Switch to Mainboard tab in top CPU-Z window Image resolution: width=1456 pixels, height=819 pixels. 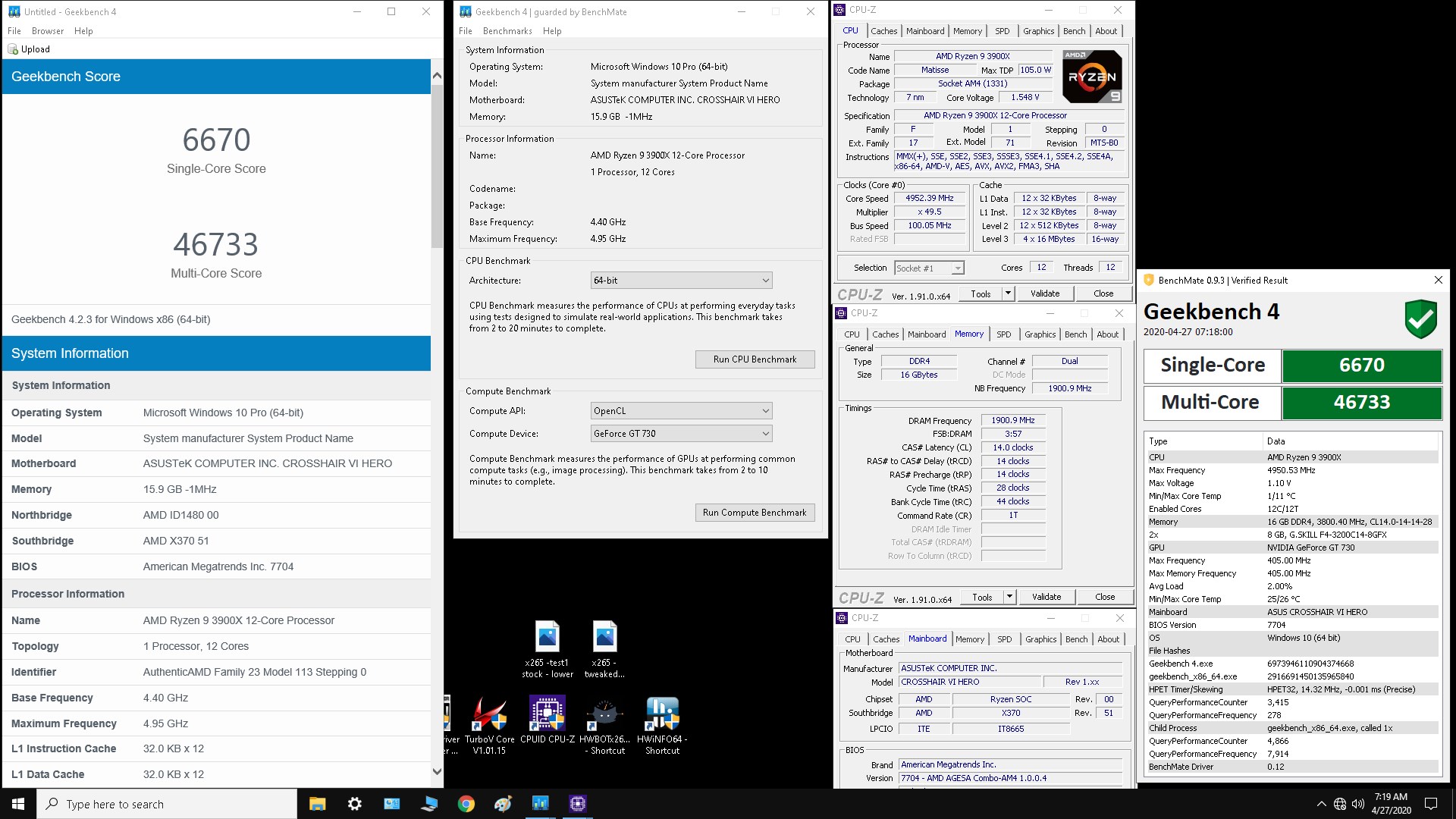[925, 31]
